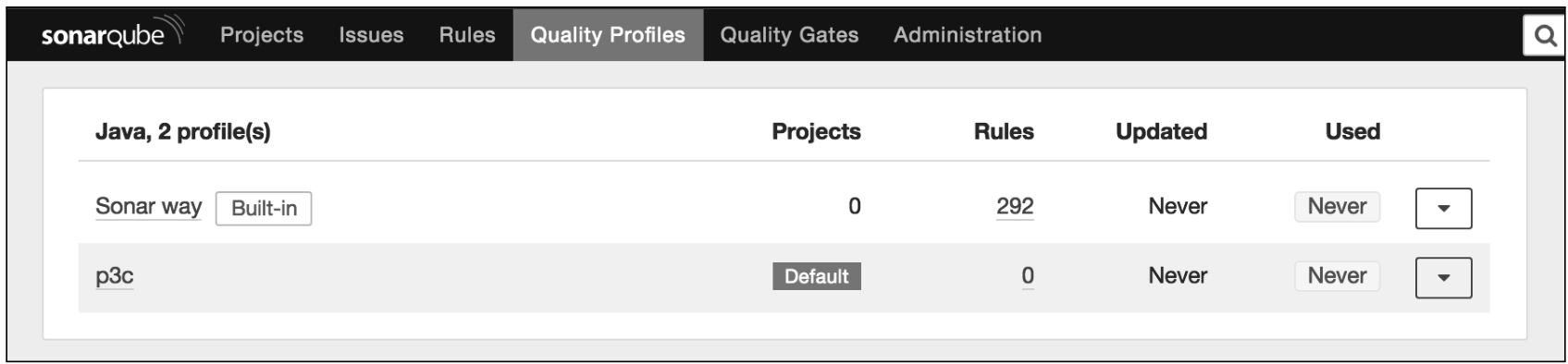Open the search magnifier icon
The height and width of the screenshot is (364, 1568).
tap(1544, 35)
